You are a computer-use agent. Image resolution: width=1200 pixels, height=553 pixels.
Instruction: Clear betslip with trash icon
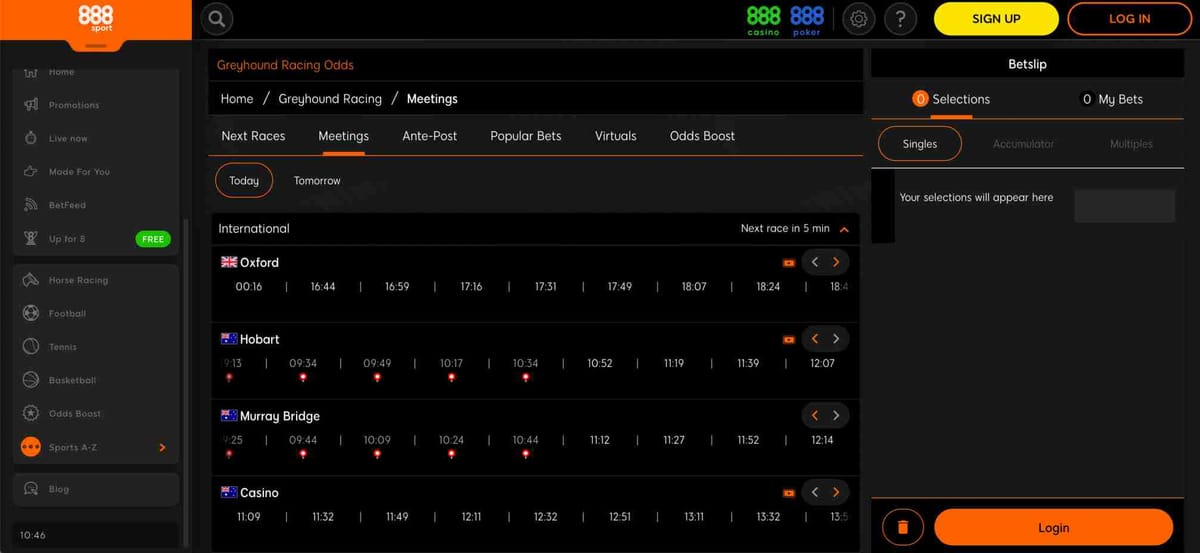point(903,527)
